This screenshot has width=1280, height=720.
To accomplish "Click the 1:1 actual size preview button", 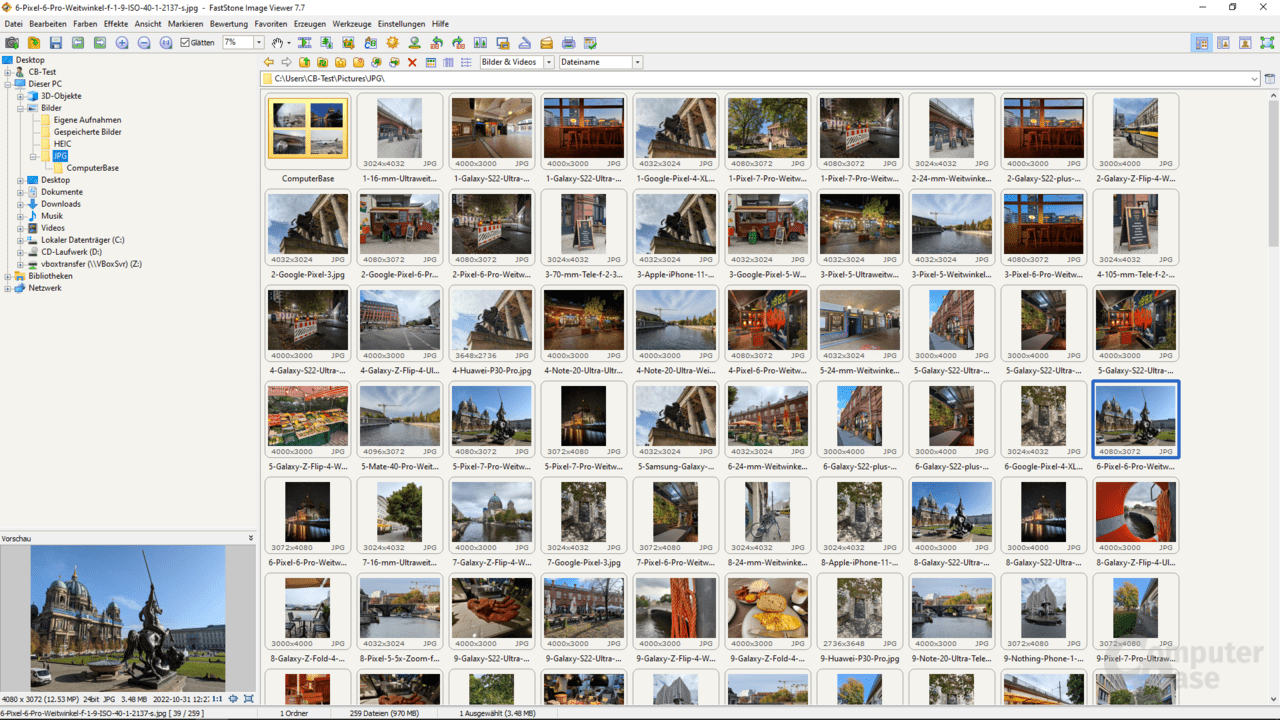I will 217,699.
